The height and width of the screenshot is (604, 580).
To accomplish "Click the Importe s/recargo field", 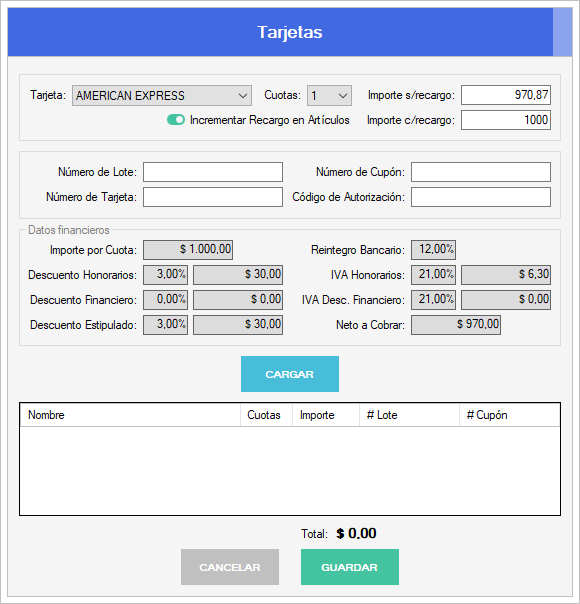I will (x=506, y=95).
